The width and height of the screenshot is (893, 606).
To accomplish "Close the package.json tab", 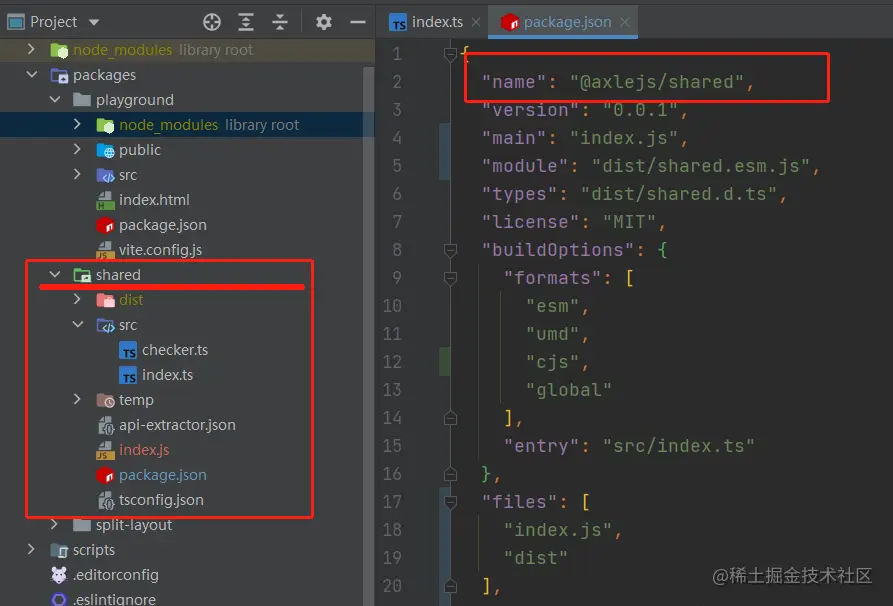I will click(x=625, y=22).
